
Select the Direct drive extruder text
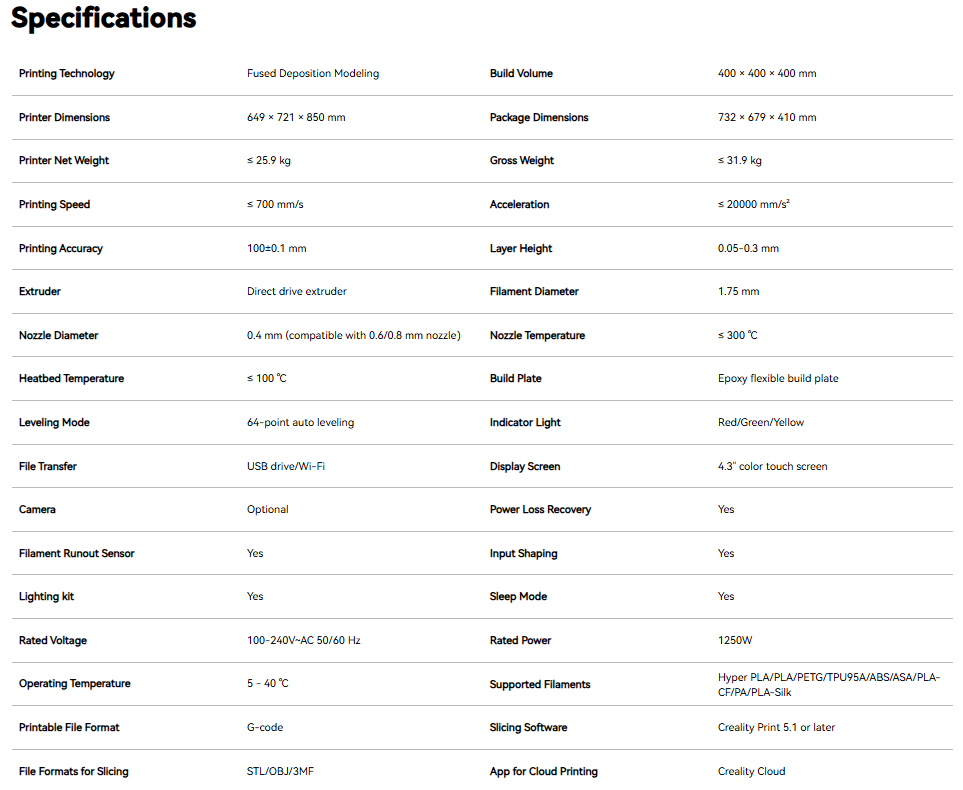(x=297, y=291)
